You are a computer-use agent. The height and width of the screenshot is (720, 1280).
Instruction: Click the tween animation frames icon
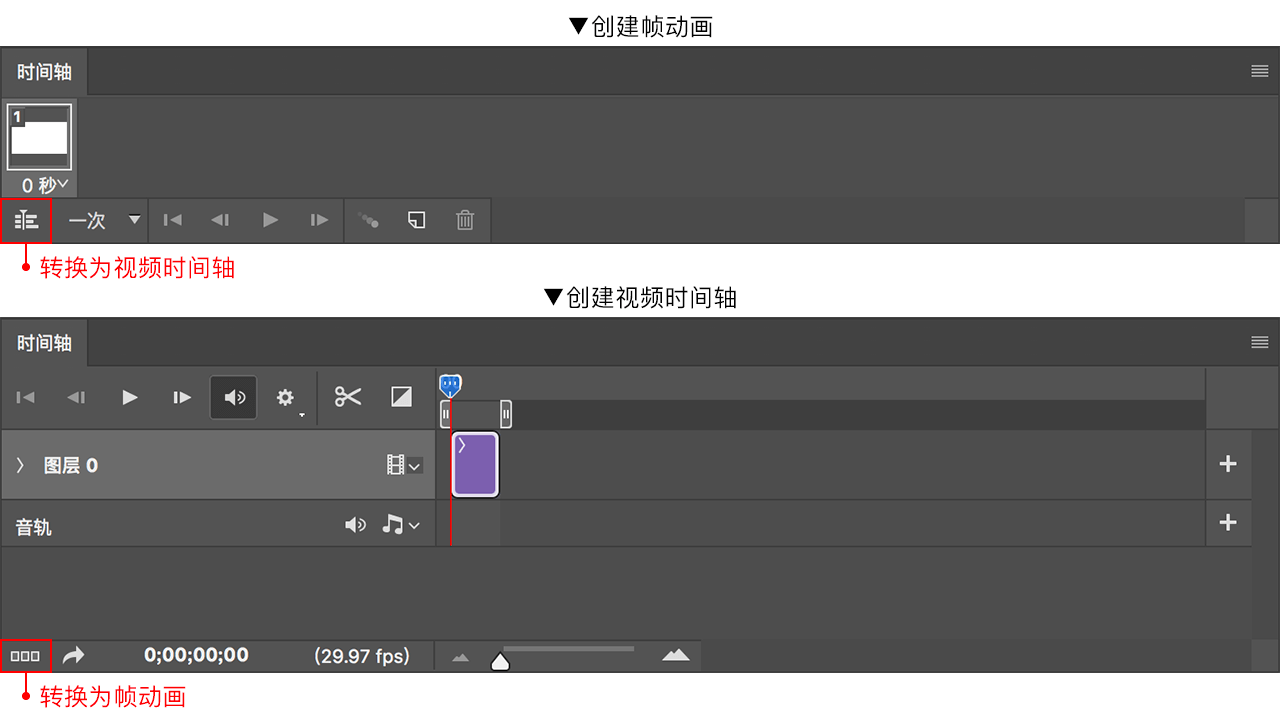368,220
